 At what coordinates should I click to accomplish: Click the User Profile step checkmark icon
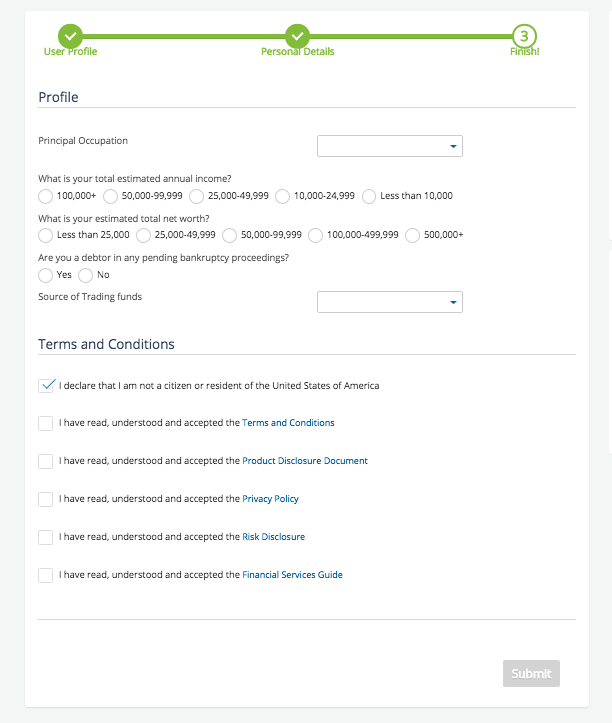[x=71, y=36]
